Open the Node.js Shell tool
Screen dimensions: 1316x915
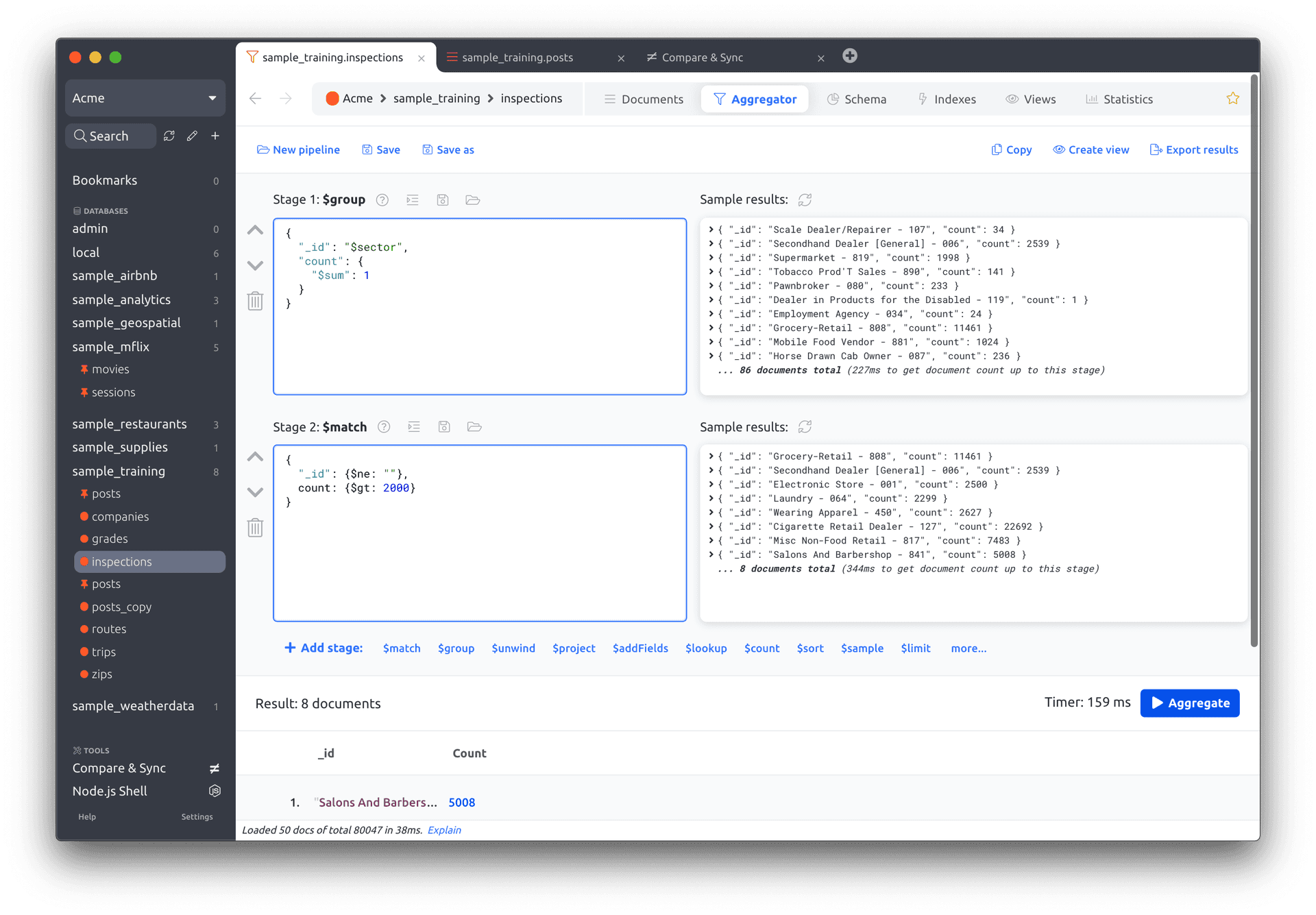pos(109,790)
